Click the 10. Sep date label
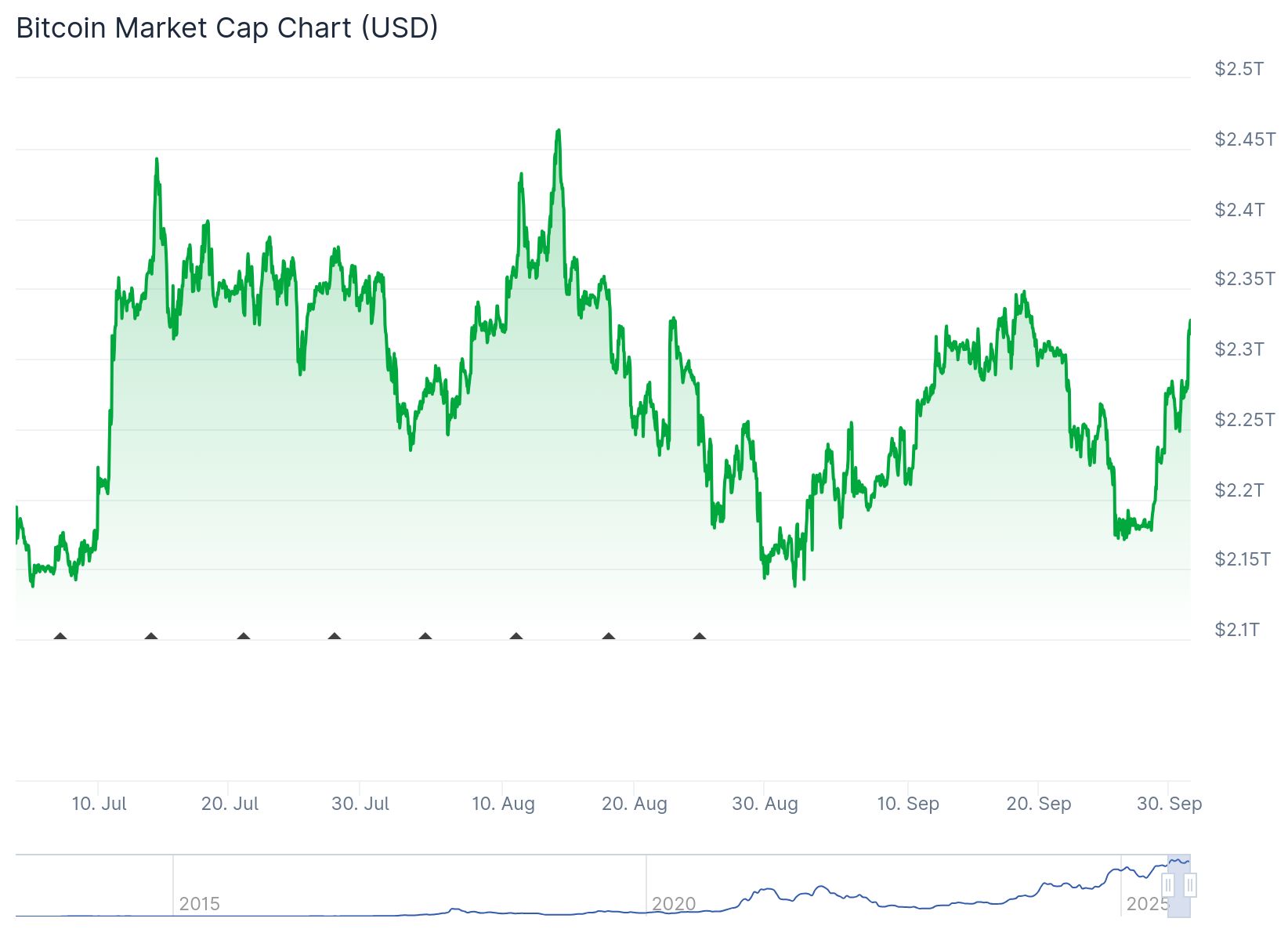This screenshot has width=1288, height=940. [x=908, y=804]
